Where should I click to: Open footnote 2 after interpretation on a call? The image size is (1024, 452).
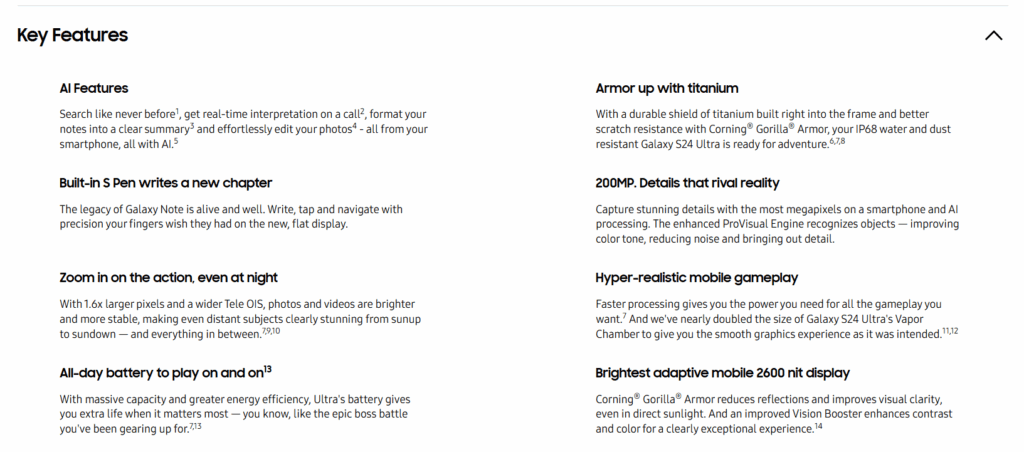(362, 110)
